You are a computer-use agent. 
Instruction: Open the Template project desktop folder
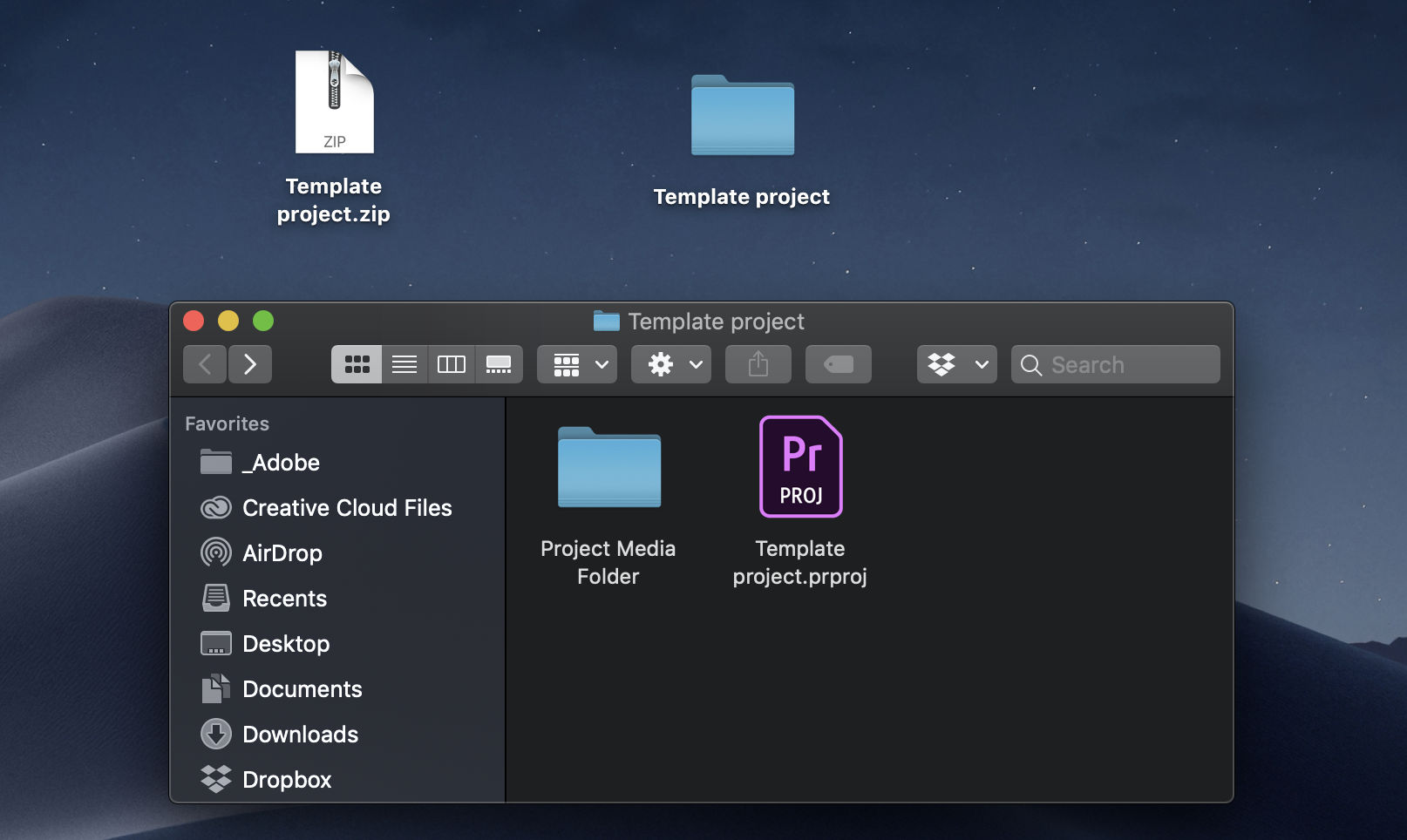tap(742, 117)
